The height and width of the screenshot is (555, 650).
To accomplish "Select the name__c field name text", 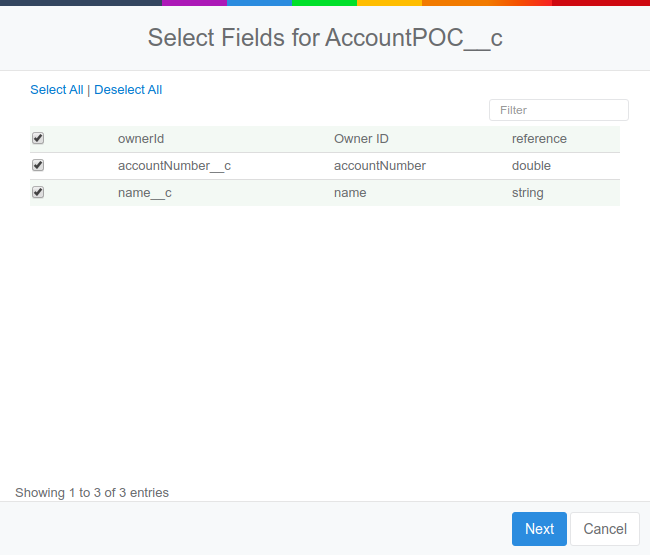I will 145,193.
